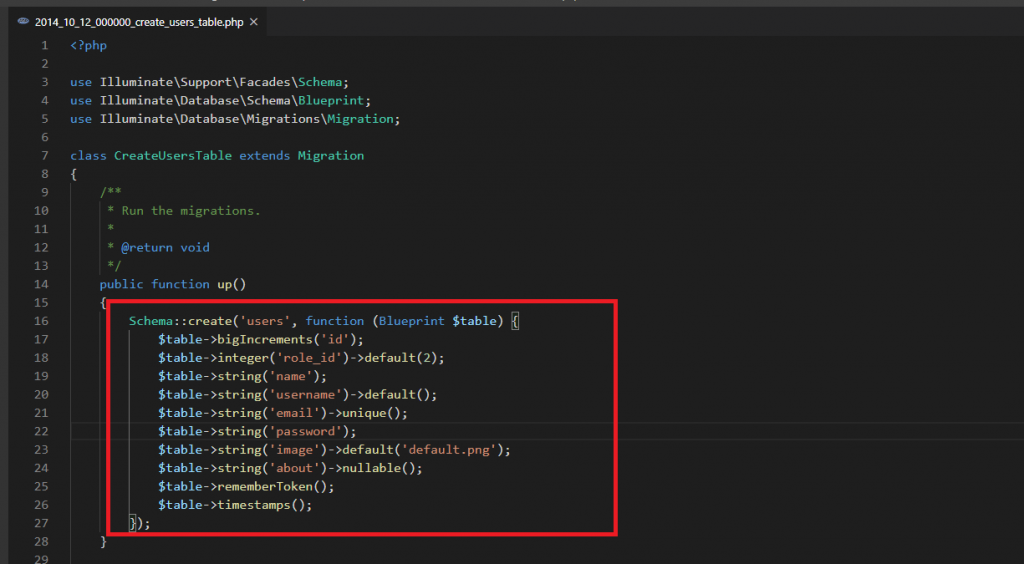Image resolution: width=1024 pixels, height=564 pixels.
Task: Click Migration after the extends keyword
Action: point(331,156)
